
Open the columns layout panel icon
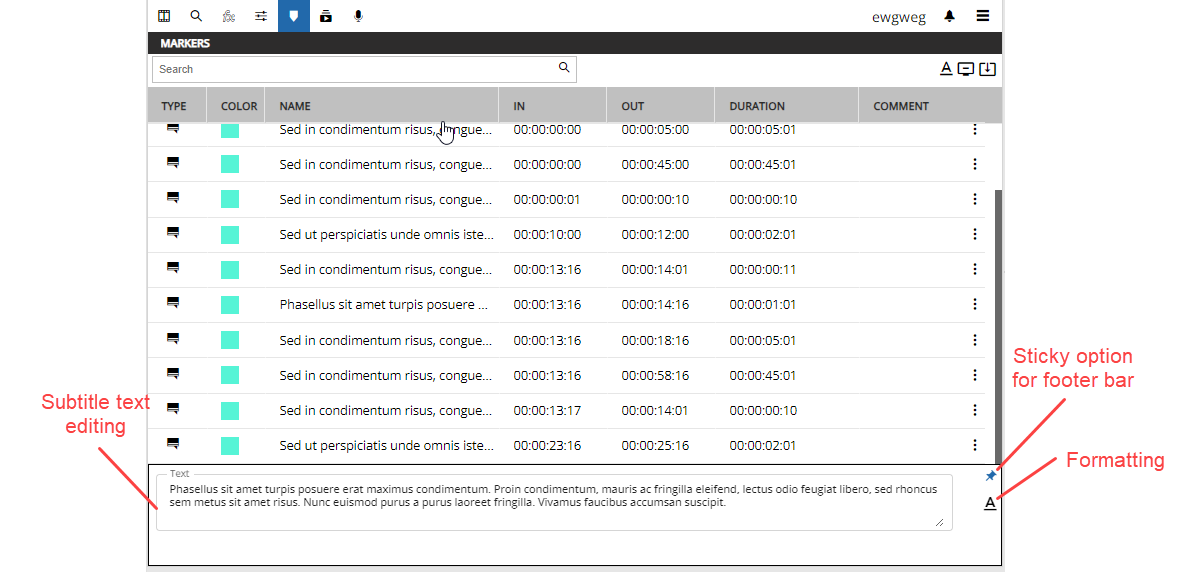[x=164, y=16]
